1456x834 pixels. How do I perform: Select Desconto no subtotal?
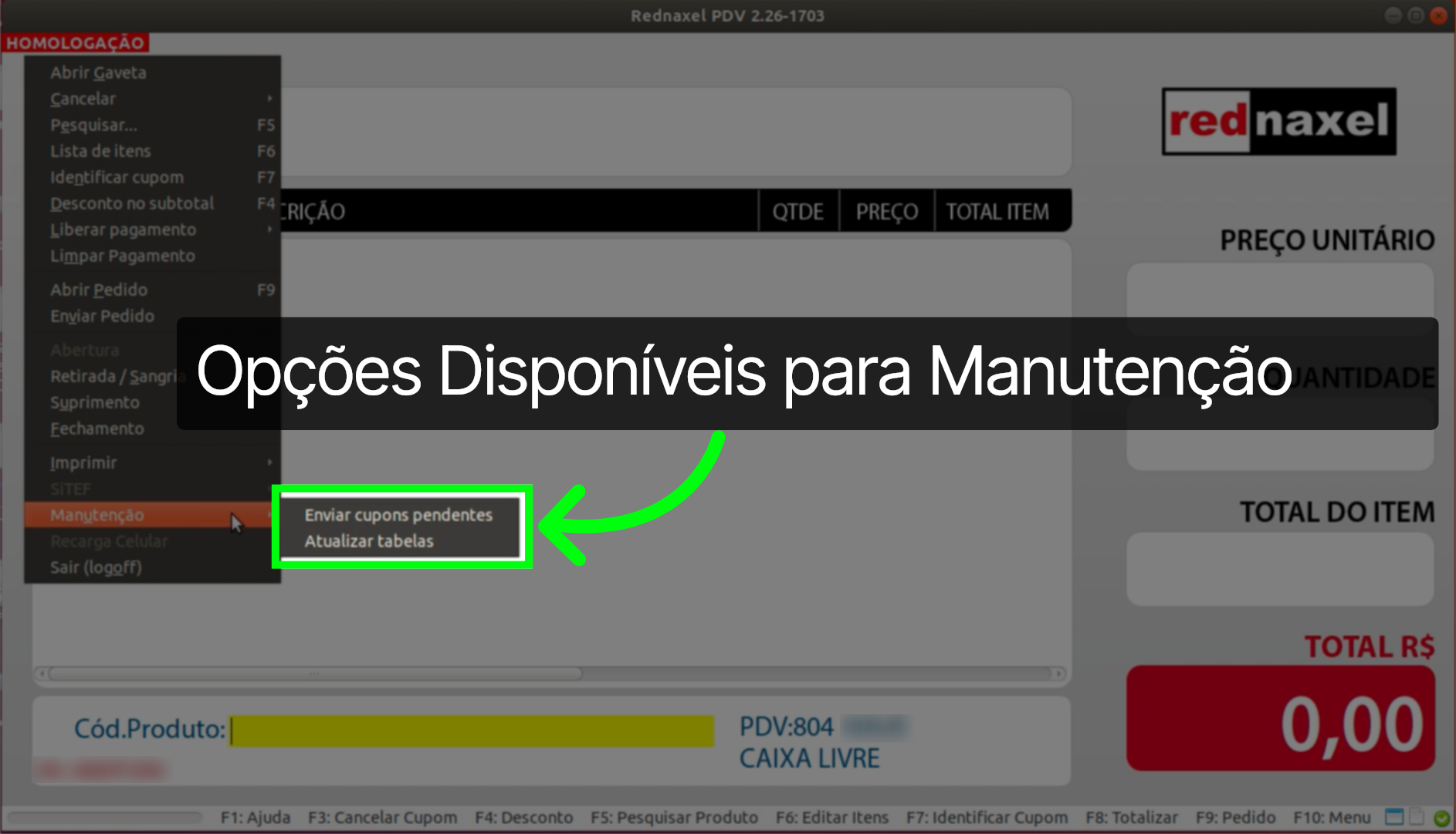pos(132,202)
